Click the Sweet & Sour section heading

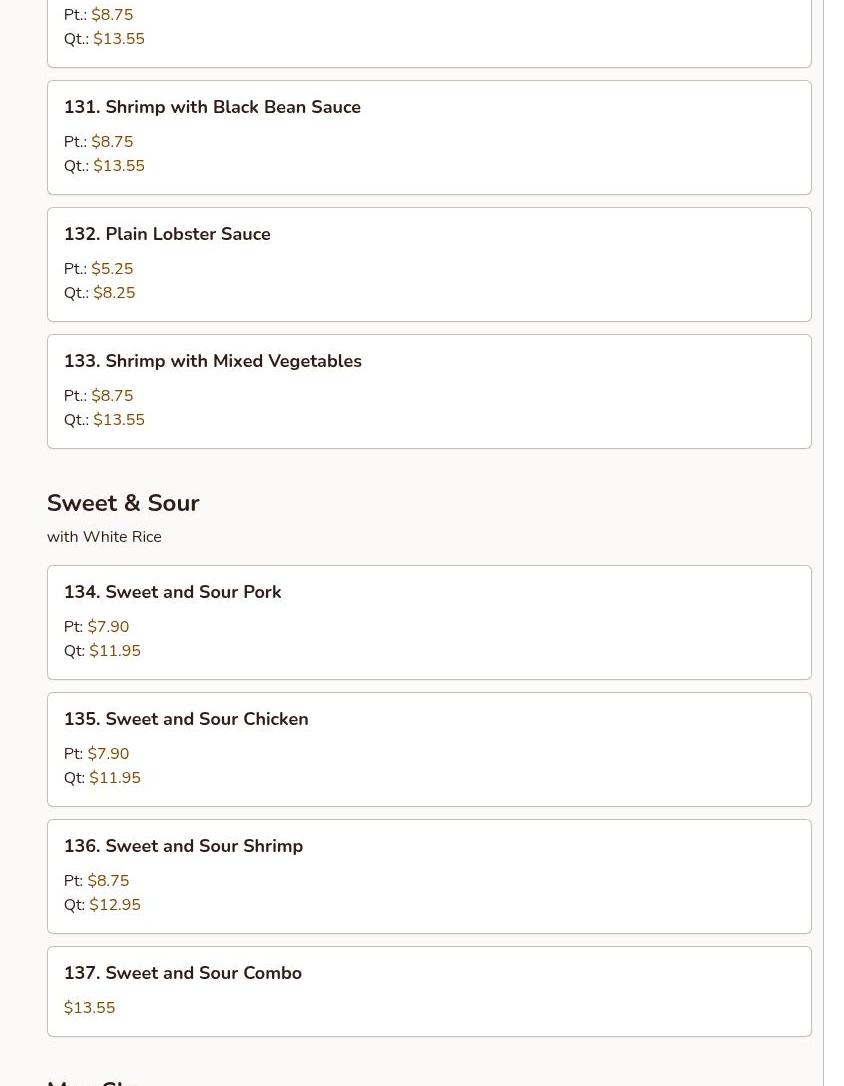click(x=123, y=503)
